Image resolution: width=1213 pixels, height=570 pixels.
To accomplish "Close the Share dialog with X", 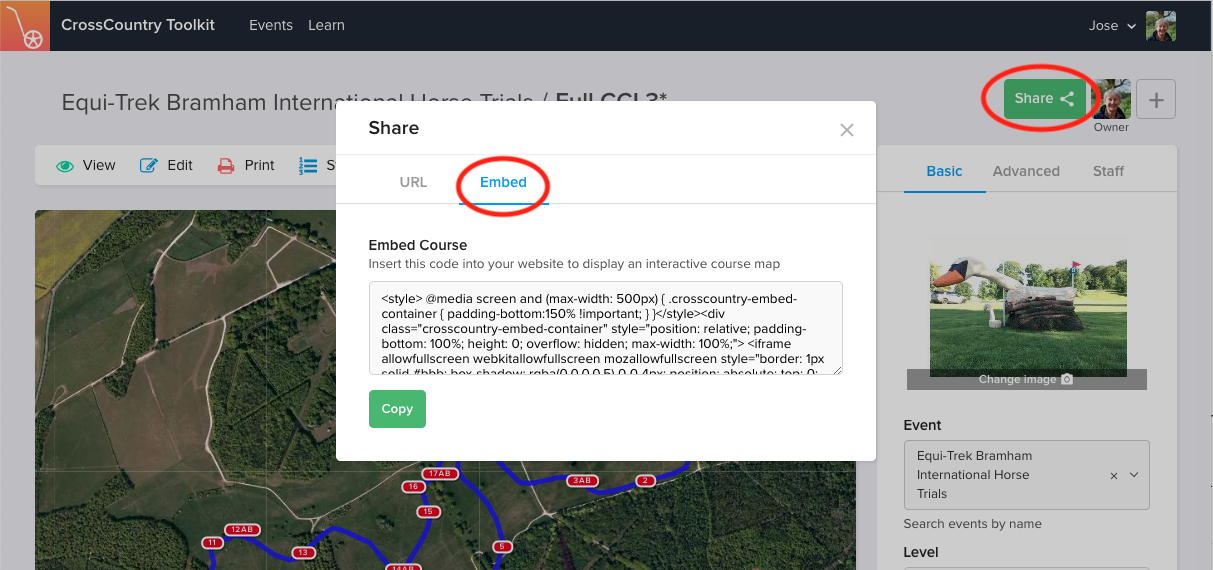I will (846, 130).
